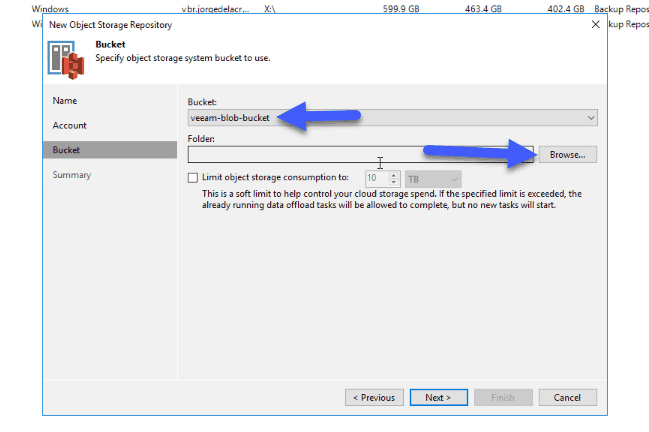Close the New Object Storage Repository dialog
649x432 pixels.
point(596,25)
